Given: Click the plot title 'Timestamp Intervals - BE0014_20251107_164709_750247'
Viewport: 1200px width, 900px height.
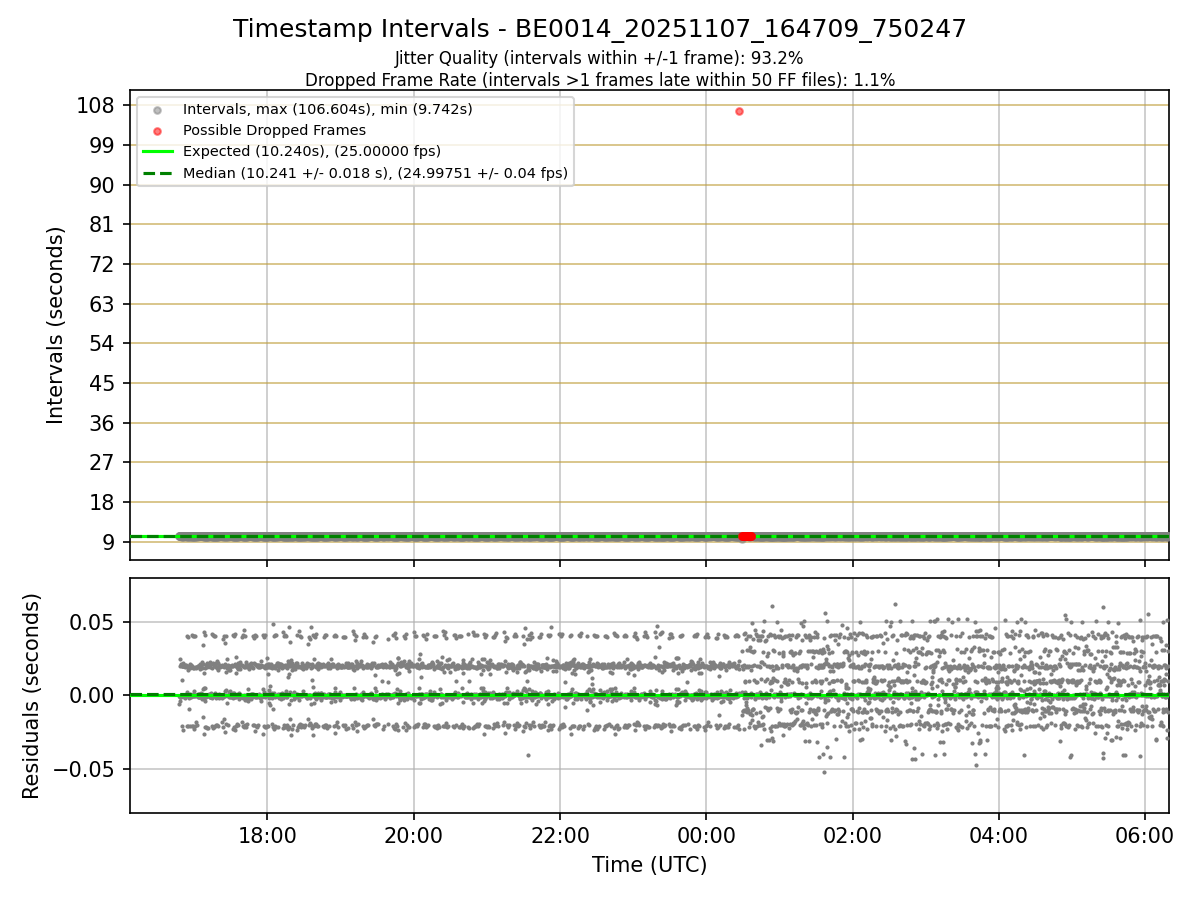Looking at the screenshot, I should coord(600,29).
